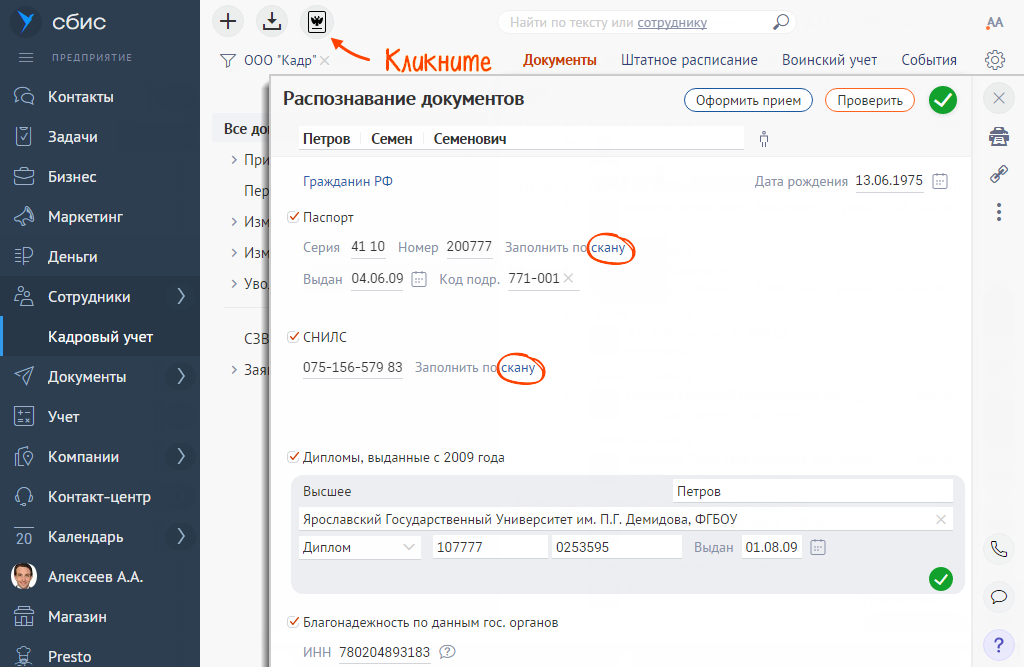Click the help question mark next to INN
Viewport: 1024px width, 667px height.
click(447, 653)
